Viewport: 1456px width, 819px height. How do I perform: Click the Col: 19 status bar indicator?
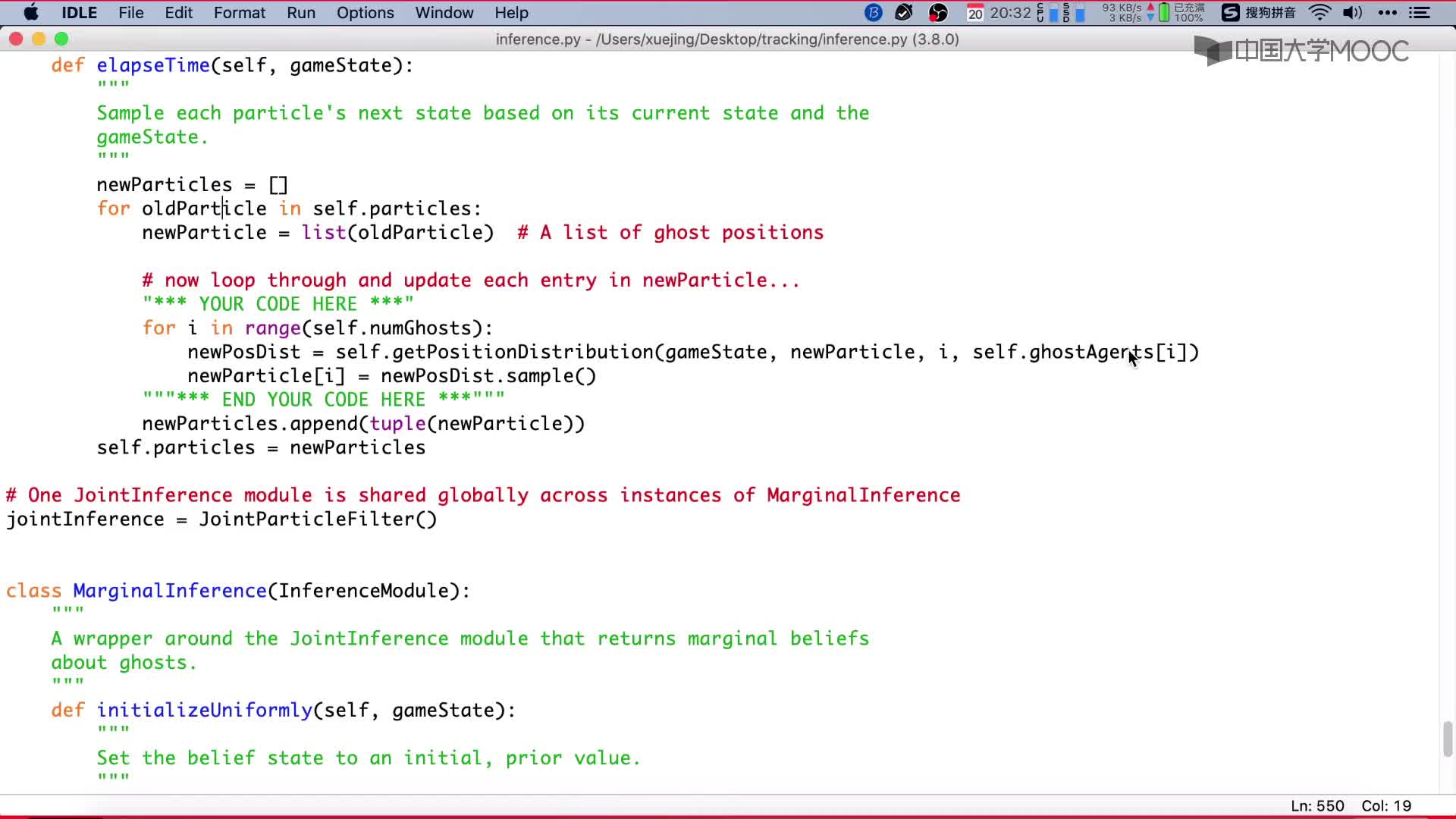point(1386,806)
